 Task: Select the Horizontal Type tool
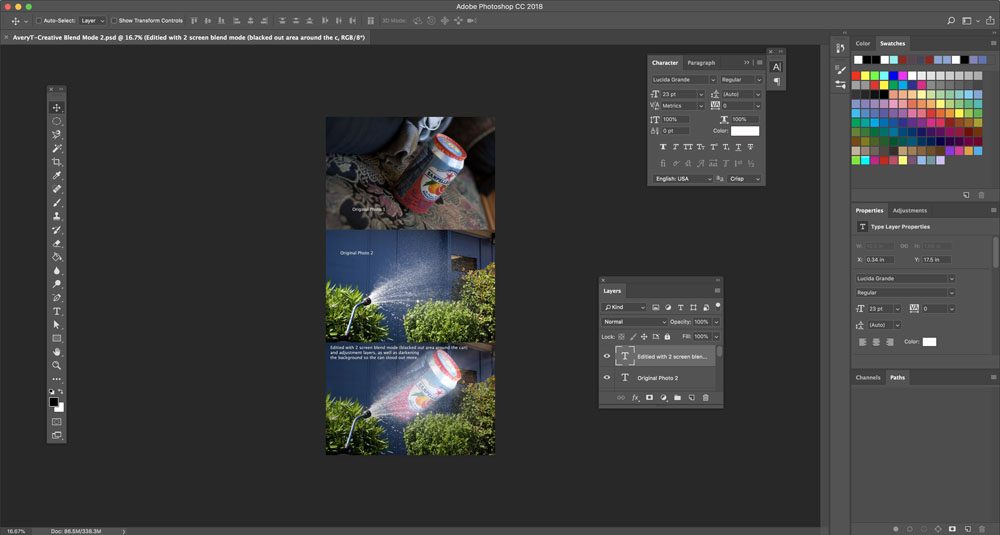pos(57,311)
